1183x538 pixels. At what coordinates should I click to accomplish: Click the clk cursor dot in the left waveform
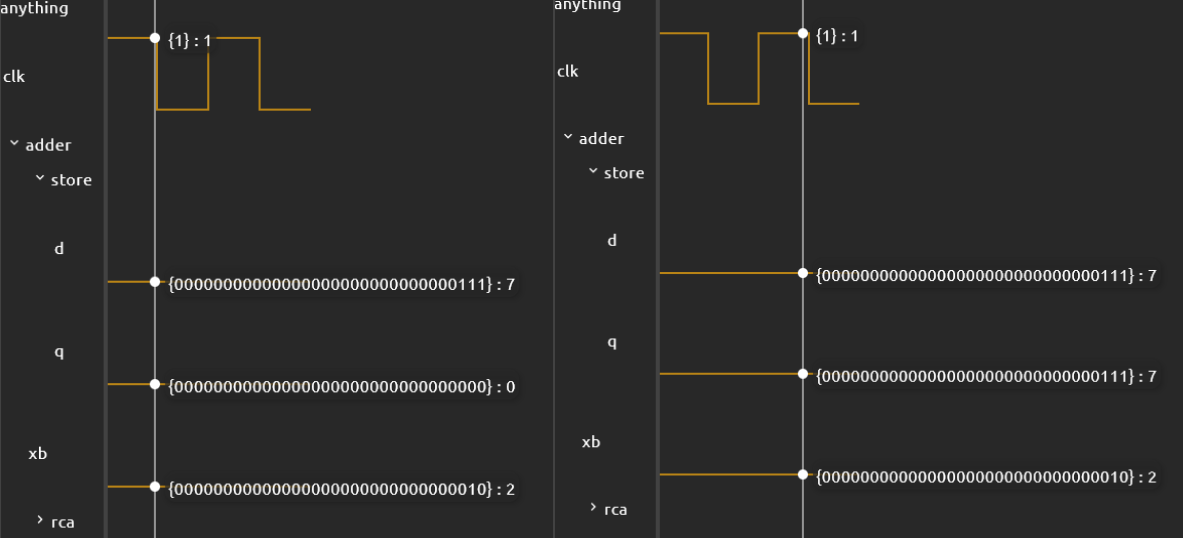pos(155,38)
